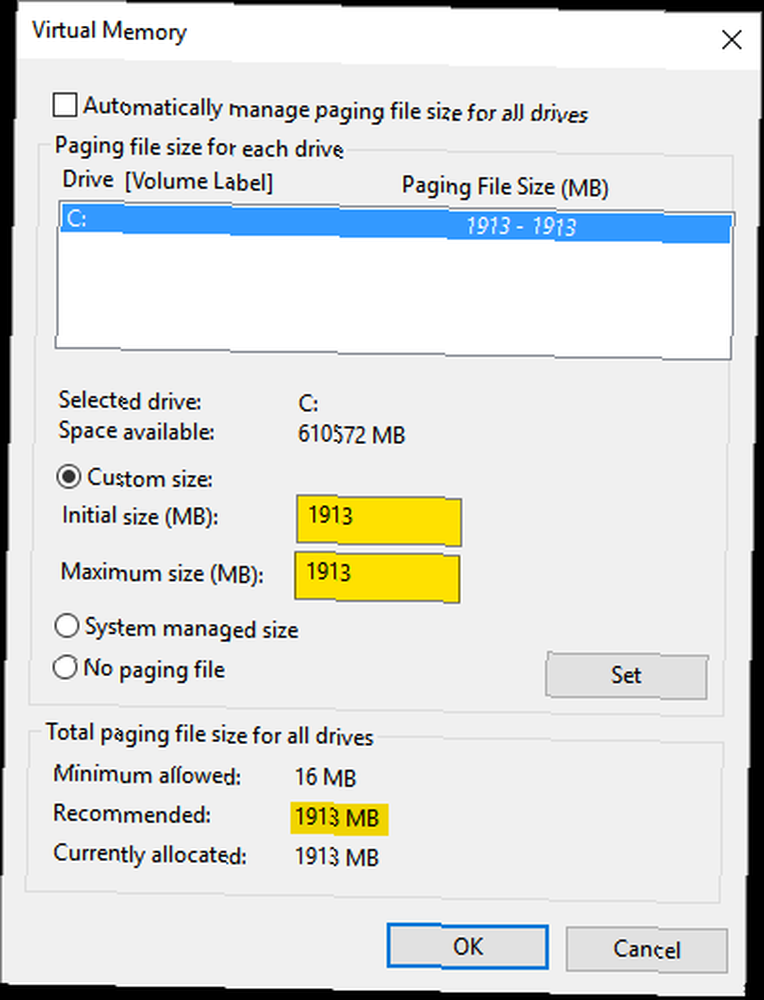Close the Virtual Memory dialog with X
Viewport: 764px width, 1000px height.
pos(731,40)
